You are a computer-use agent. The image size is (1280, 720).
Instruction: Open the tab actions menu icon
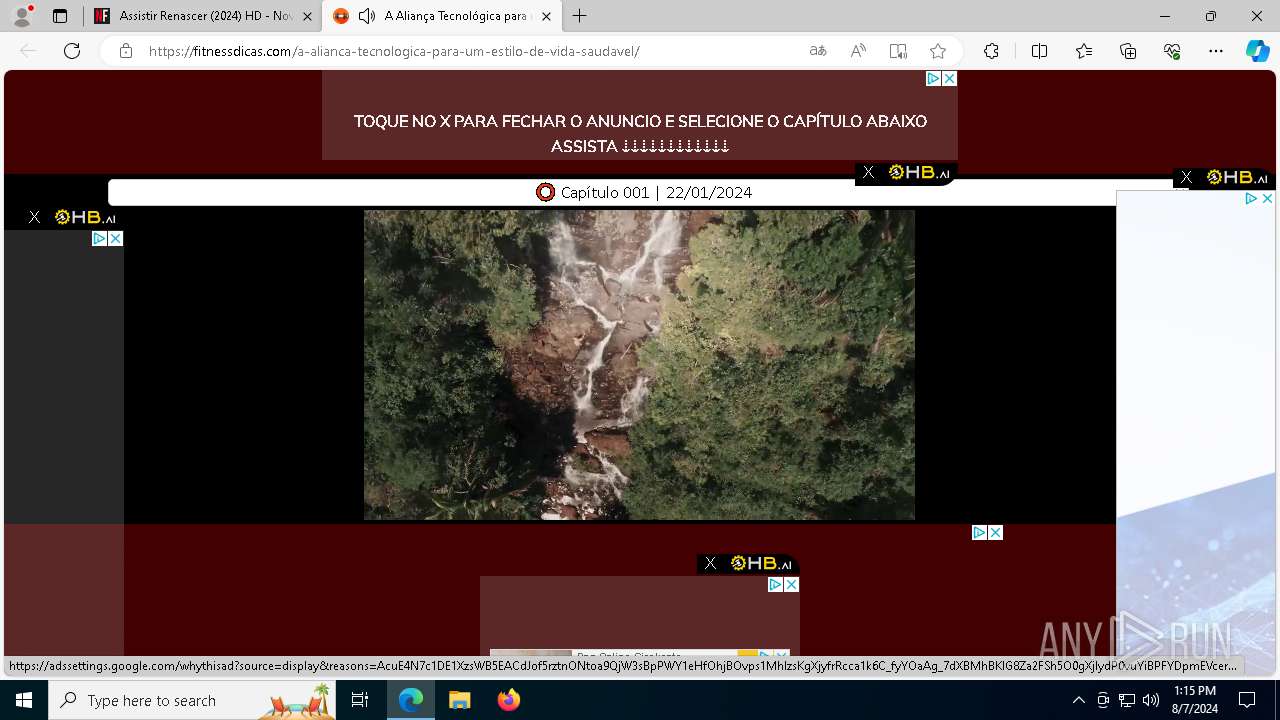60,16
